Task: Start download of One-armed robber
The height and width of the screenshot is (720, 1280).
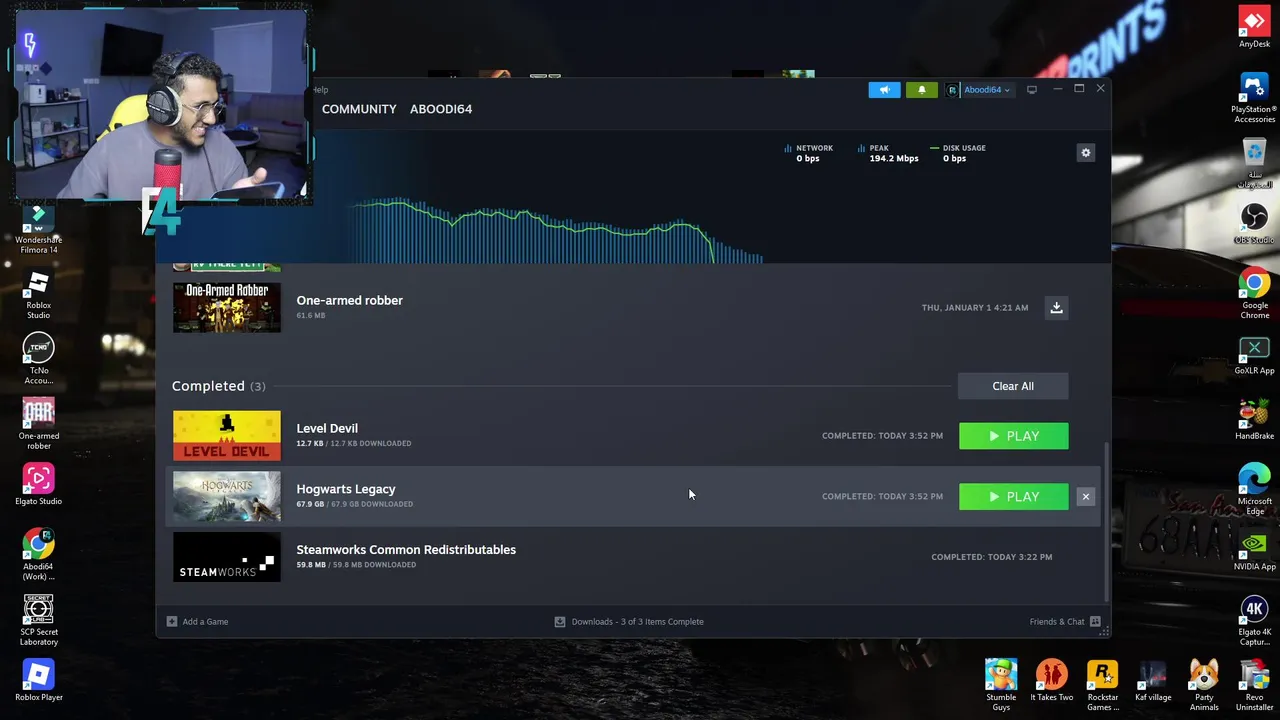Action: [x=1056, y=308]
